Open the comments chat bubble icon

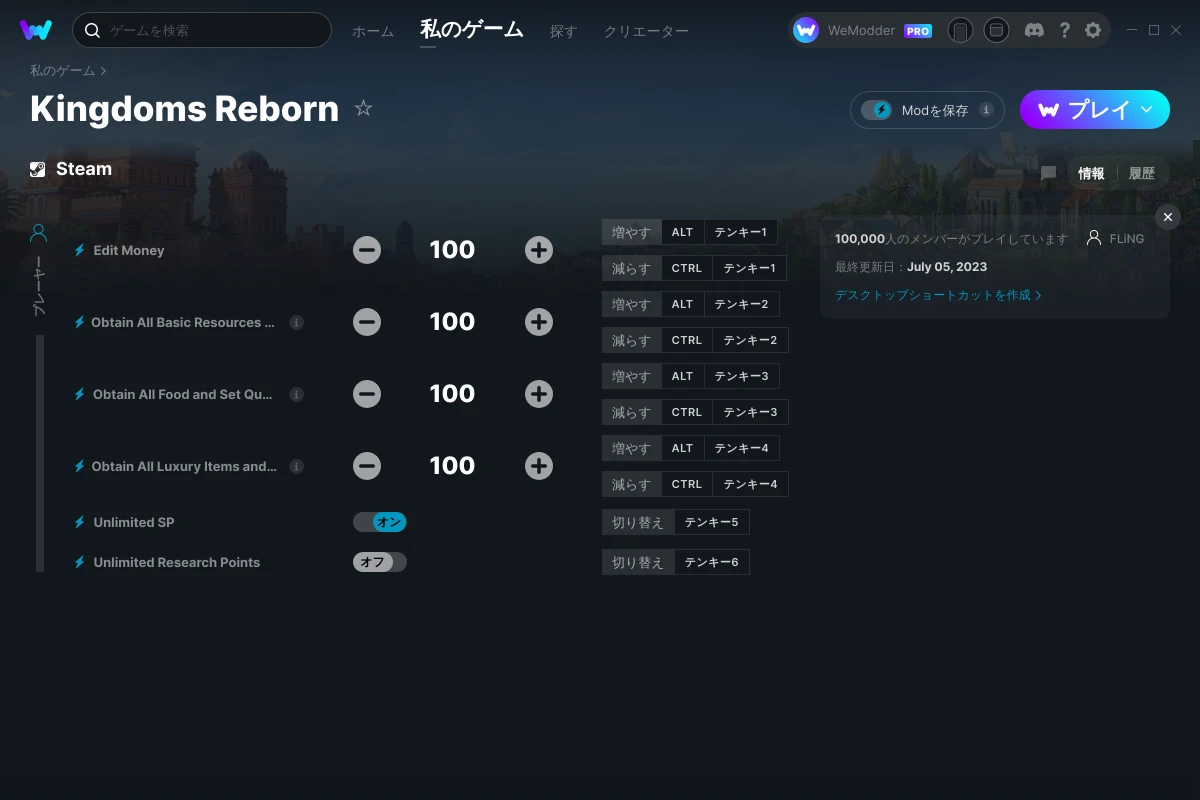click(x=1048, y=173)
